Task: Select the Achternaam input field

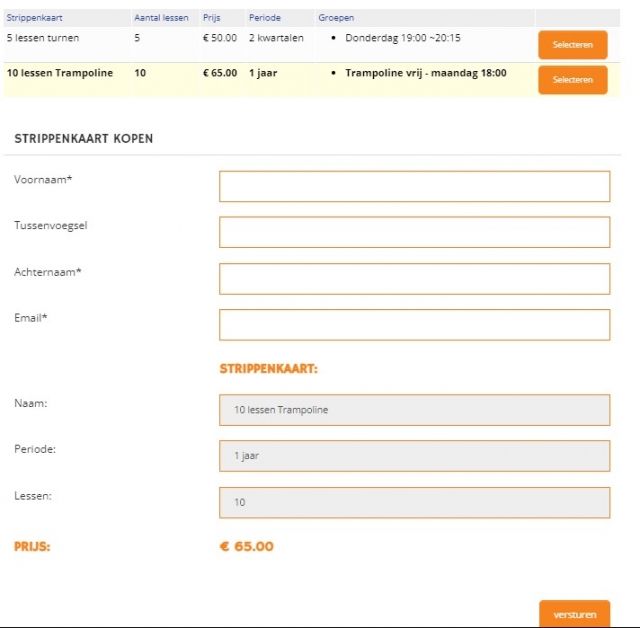Action: 414,279
